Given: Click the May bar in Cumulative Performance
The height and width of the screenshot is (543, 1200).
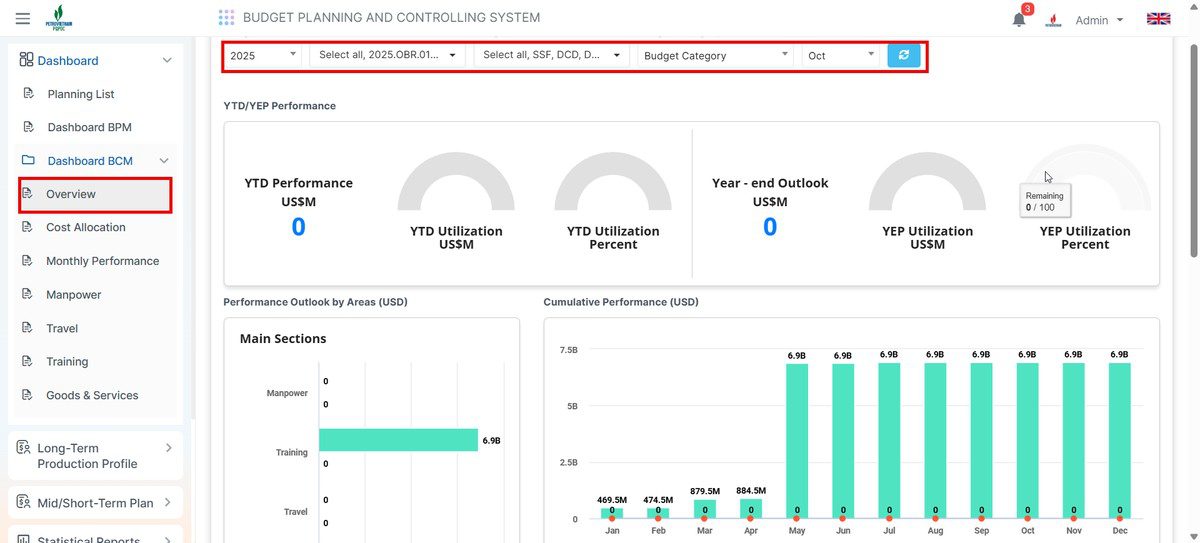Looking at the screenshot, I should click(797, 441).
